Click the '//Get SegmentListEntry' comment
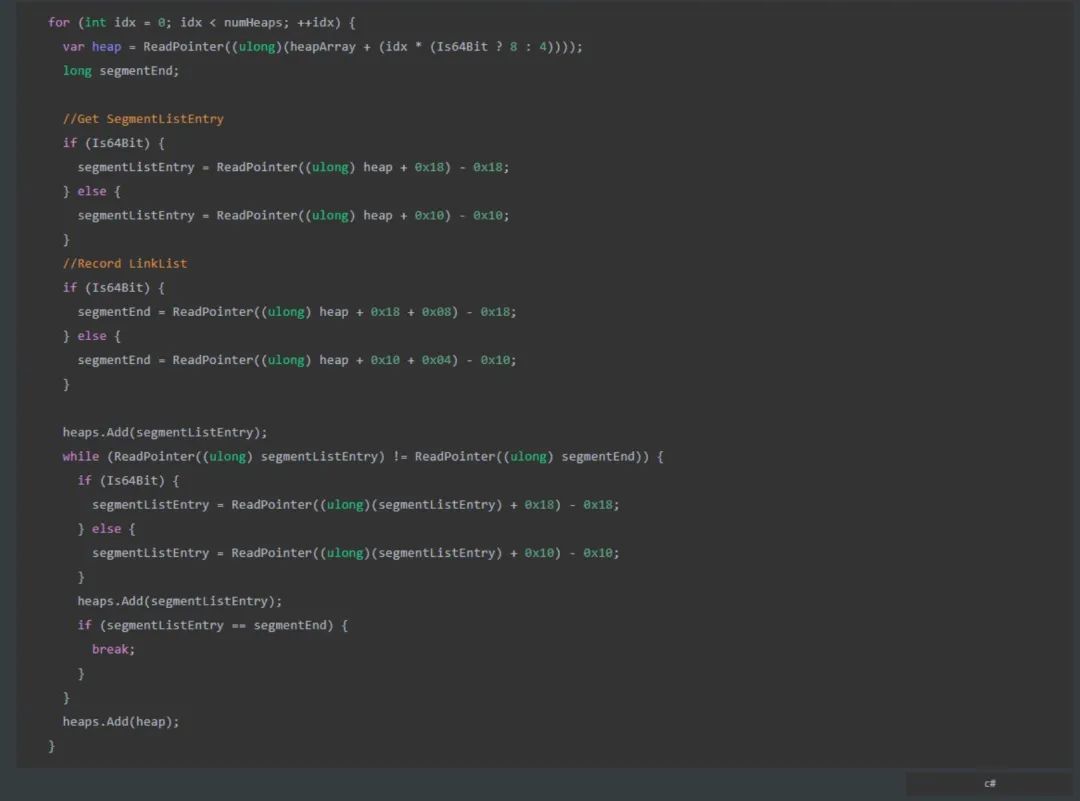 click(143, 119)
